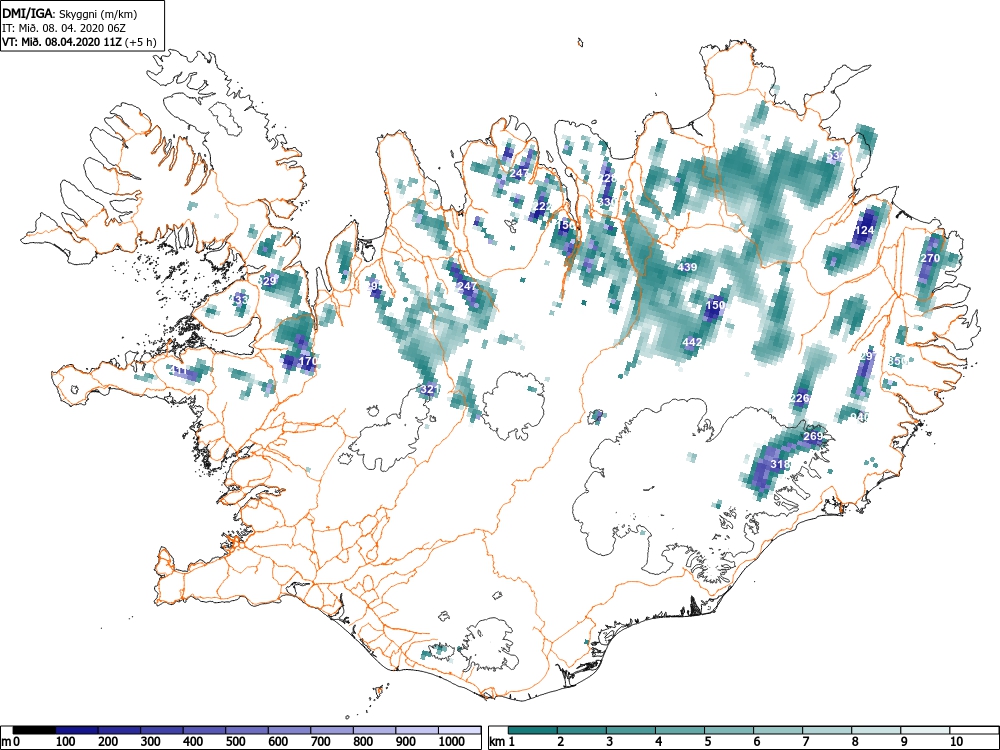Click the km unit label on legend

coord(497,742)
